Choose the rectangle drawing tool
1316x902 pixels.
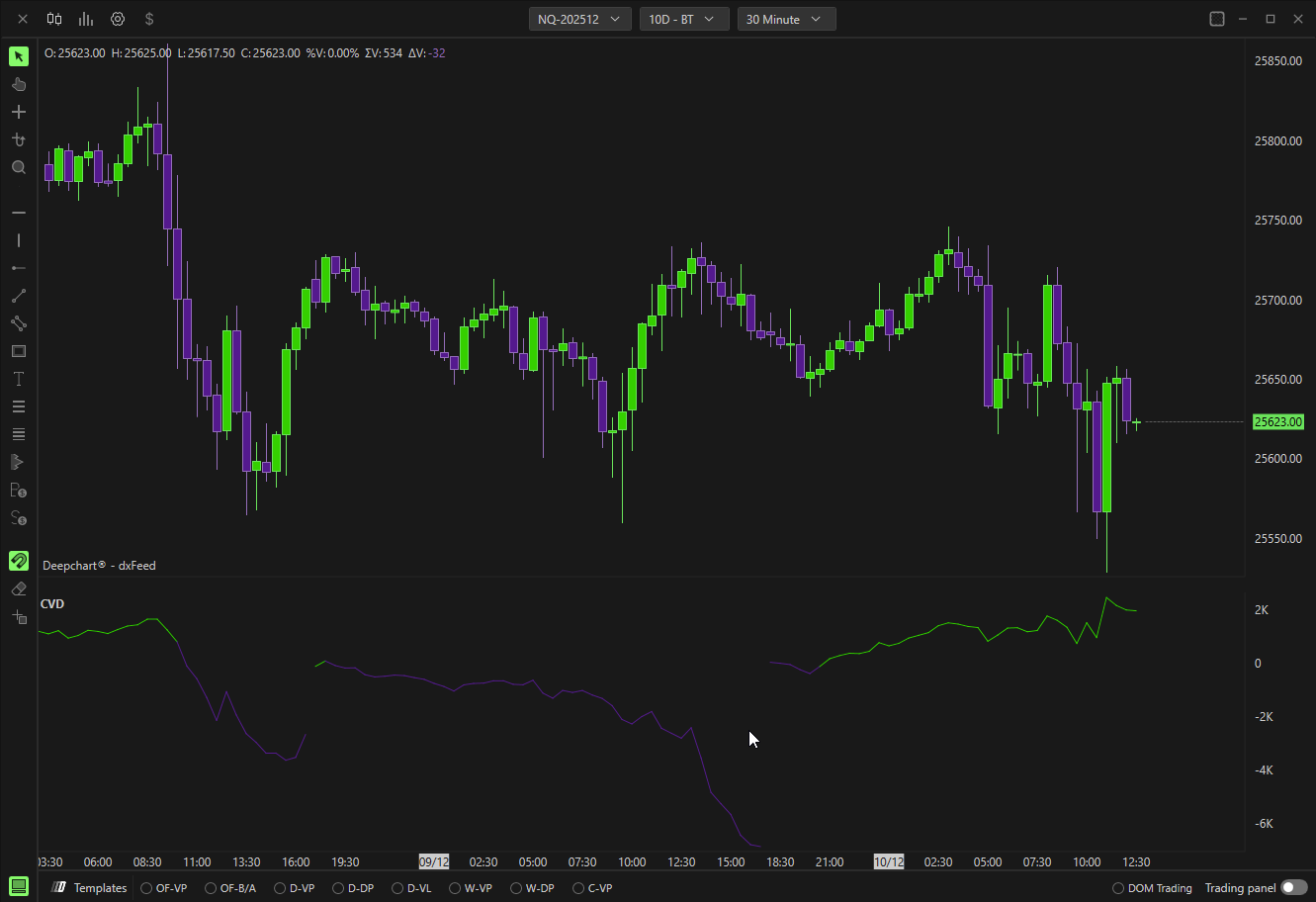(18, 351)
